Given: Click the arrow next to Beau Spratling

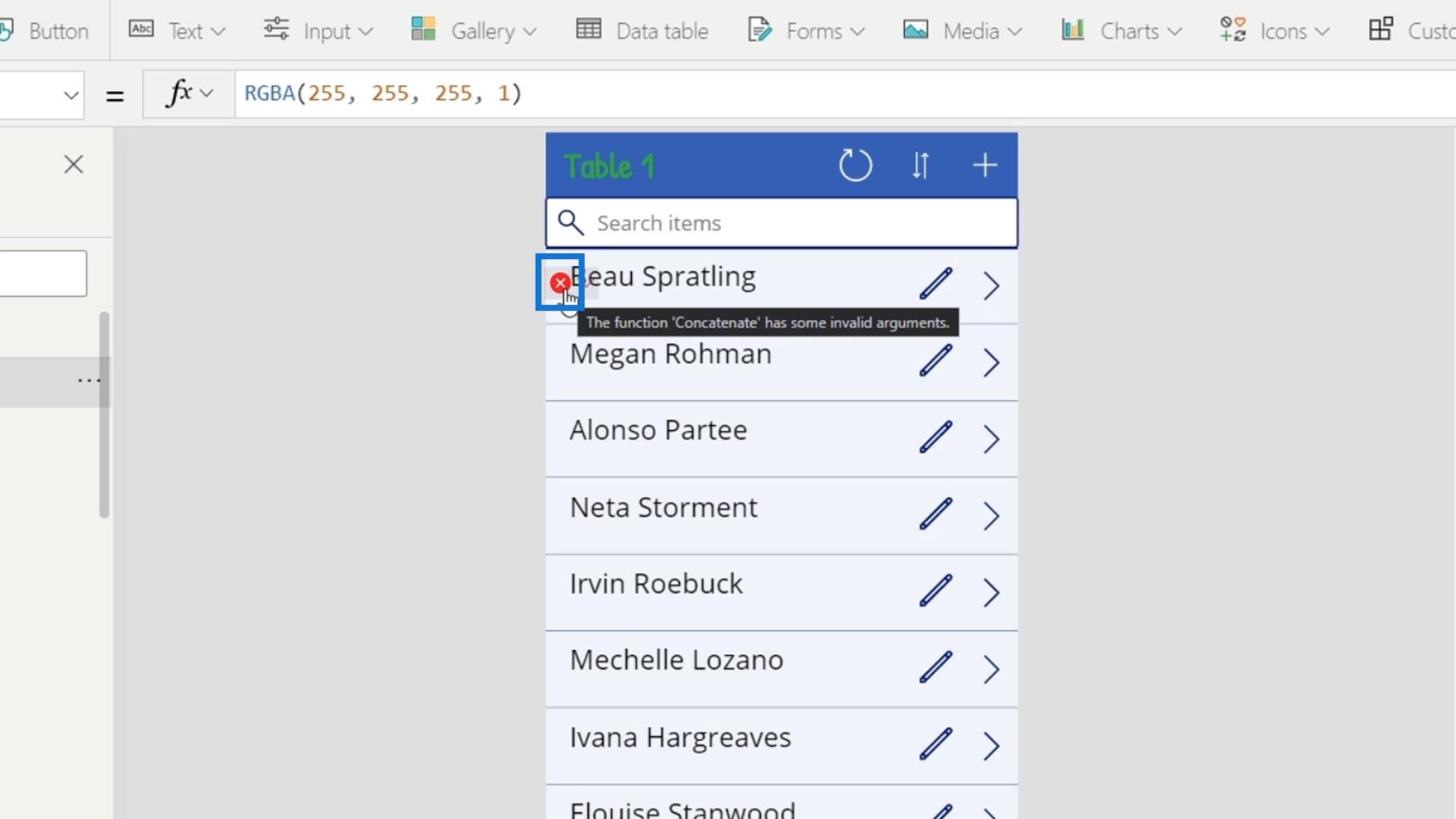Looking at the screenshot, I should (991, 286).
